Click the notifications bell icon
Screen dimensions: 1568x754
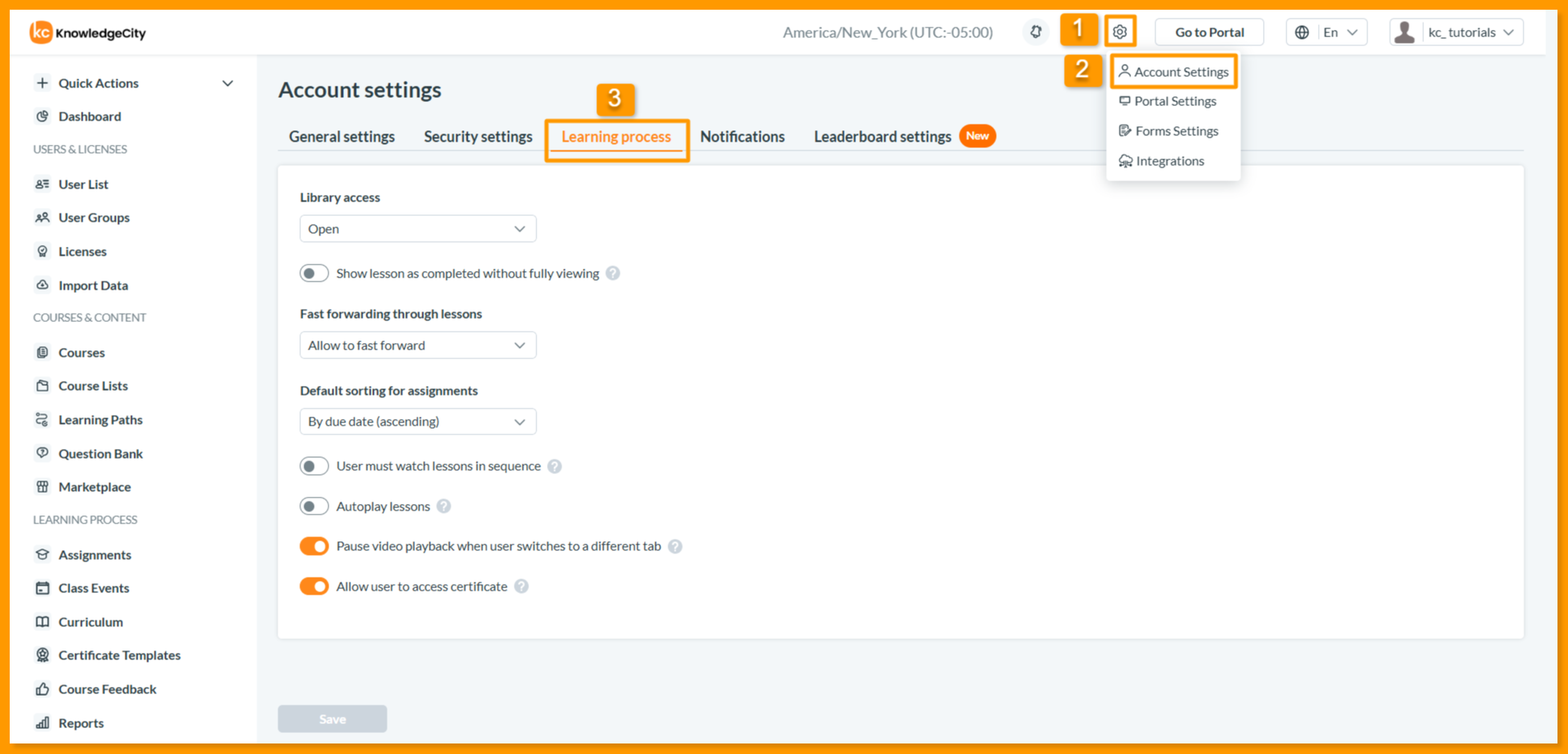[1036, 32]
